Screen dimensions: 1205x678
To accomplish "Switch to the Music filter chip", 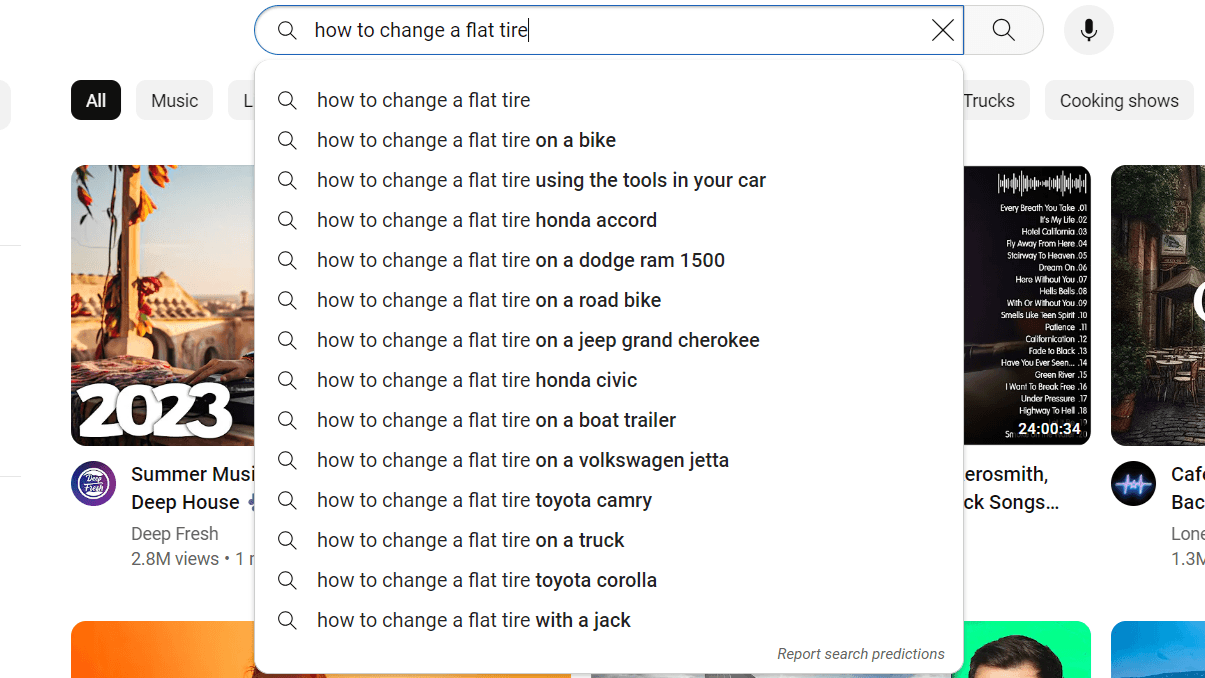I will pos(174,100).
